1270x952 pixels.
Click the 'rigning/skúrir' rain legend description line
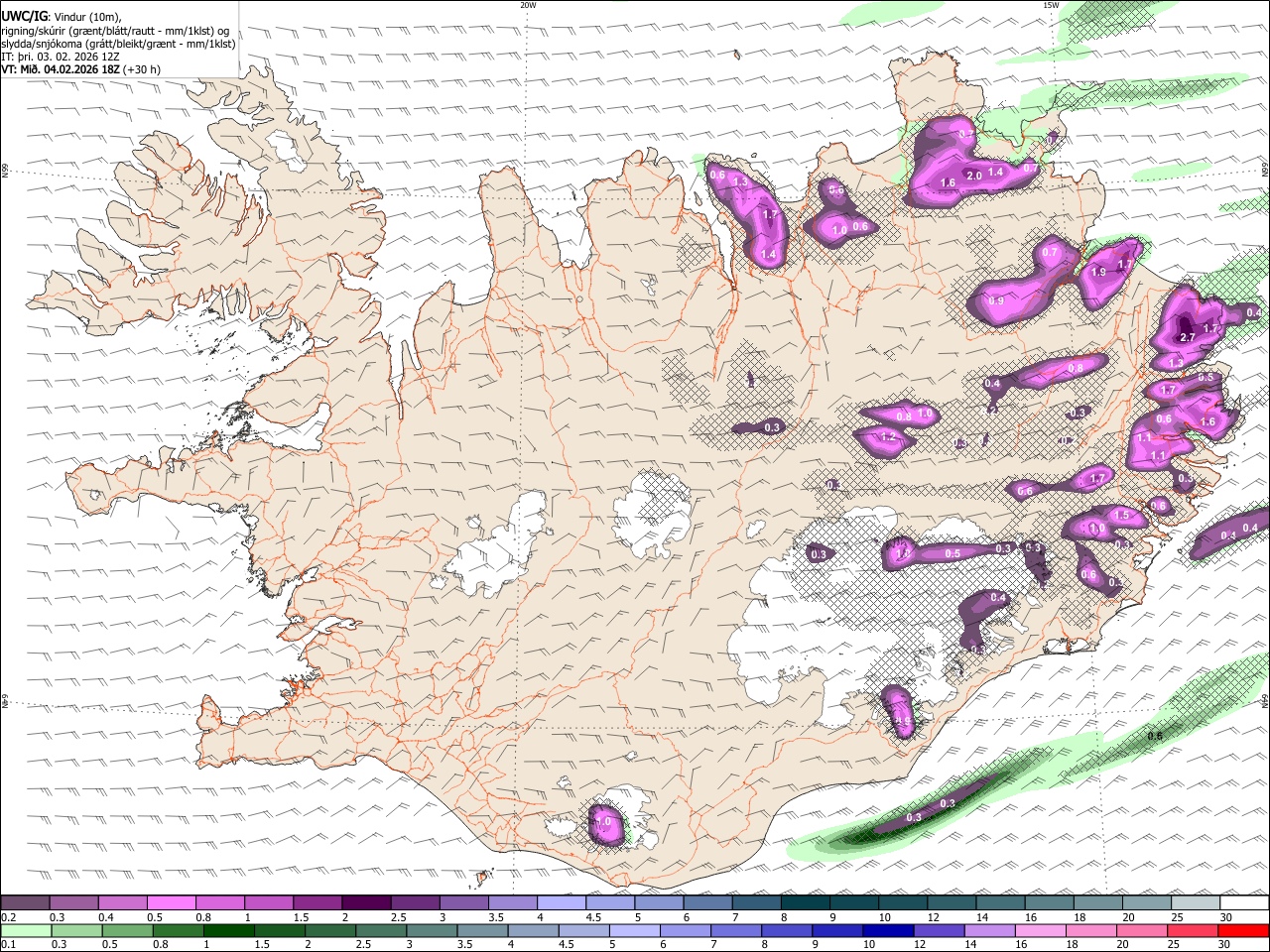pos(117,31)
